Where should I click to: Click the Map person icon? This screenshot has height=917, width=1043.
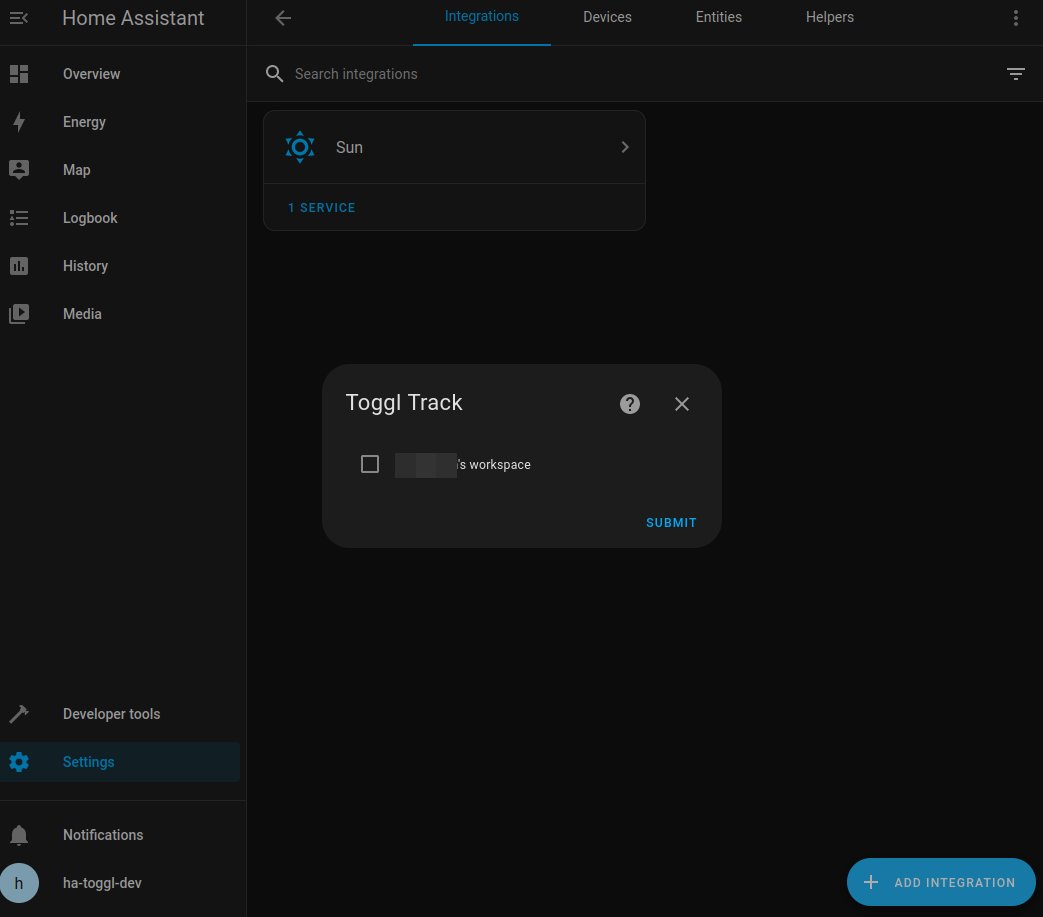19,170
